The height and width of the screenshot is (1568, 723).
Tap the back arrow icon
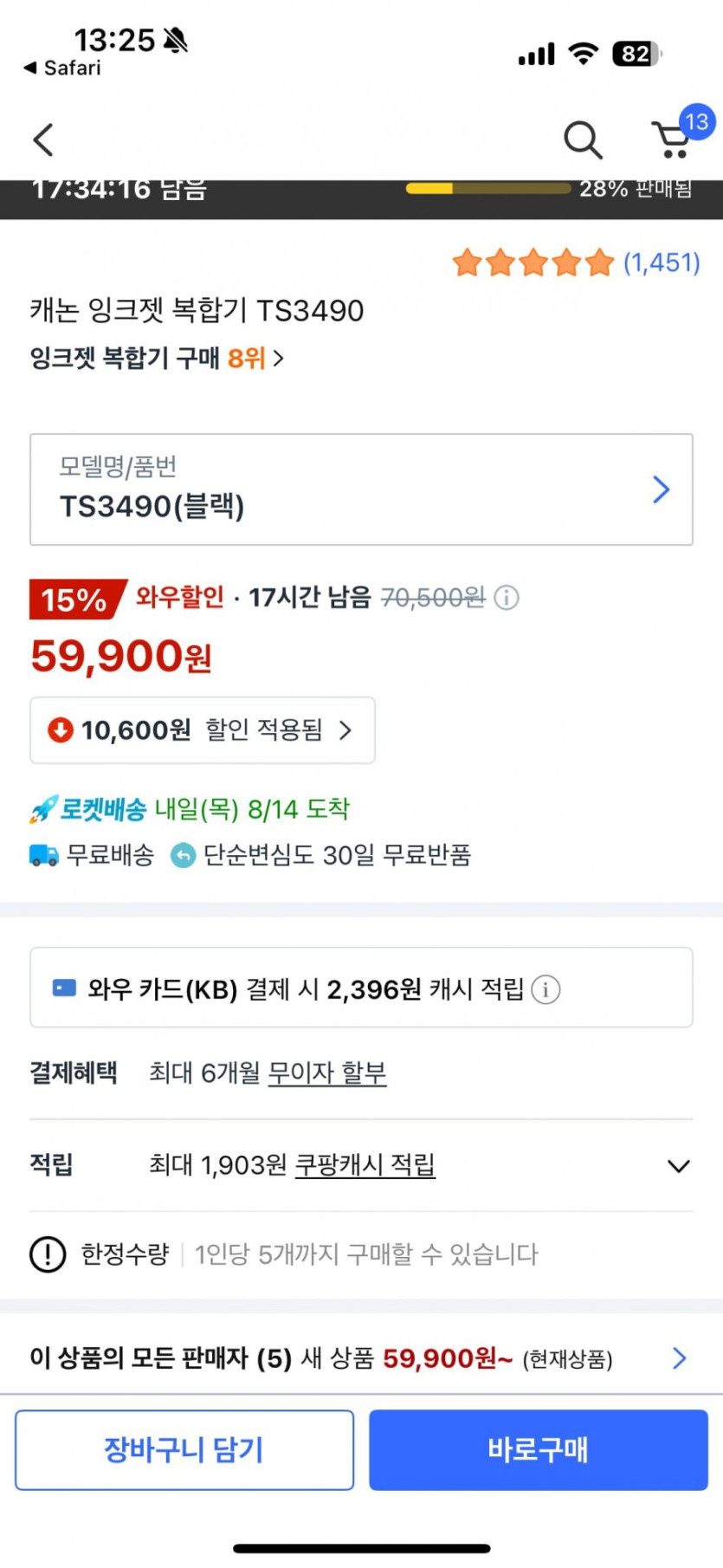(x=43, y=139)
